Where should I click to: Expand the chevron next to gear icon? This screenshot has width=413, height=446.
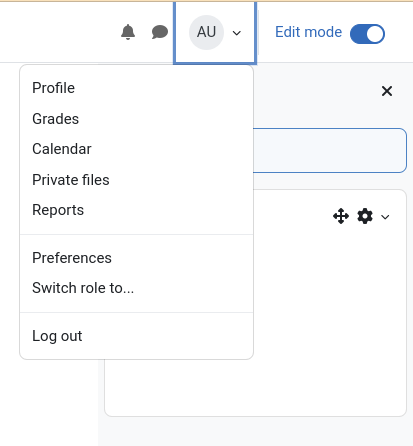pyautogui.click(x=385, y=217)
